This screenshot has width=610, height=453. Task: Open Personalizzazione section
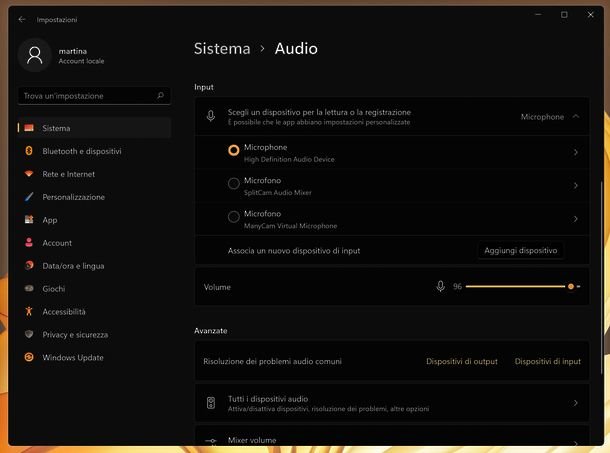click(94, 197)
